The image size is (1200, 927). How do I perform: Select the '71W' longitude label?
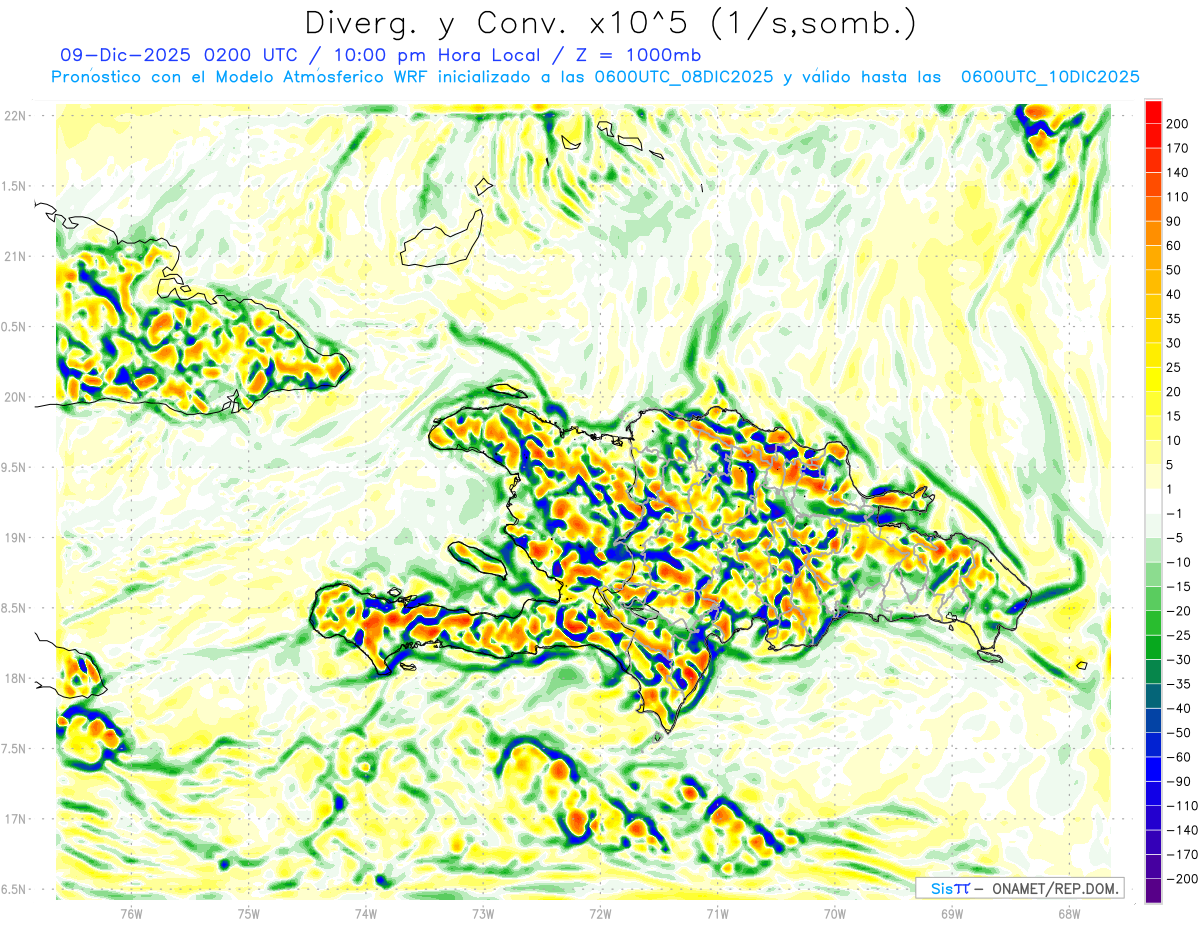(x=717, y=913)
